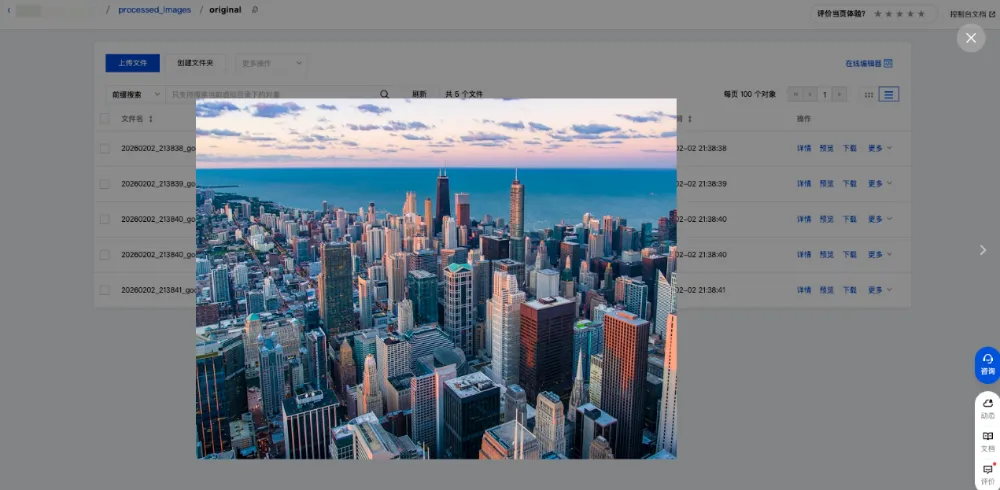1000x490 pixels.
Task: Open 文档 documentation book icon
Action: (x=987, y=441)
